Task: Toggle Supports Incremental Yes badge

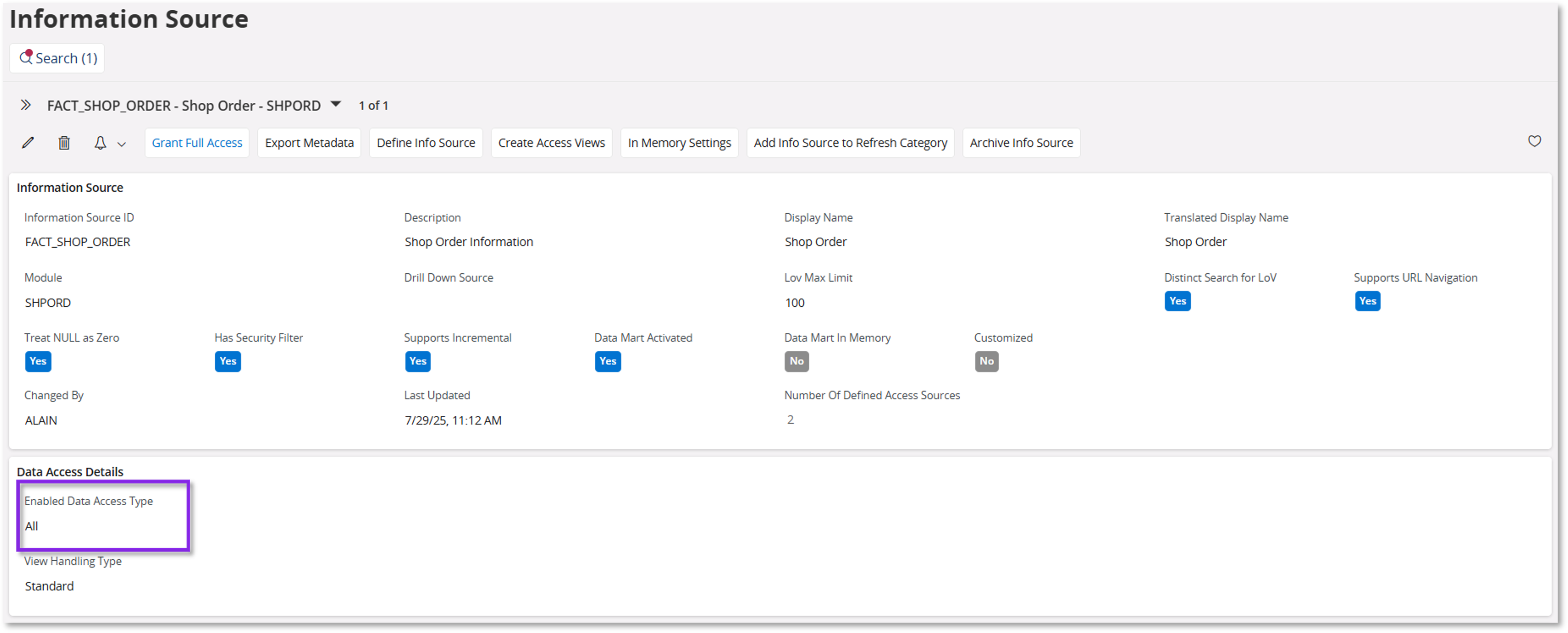Action: (418, 361)
